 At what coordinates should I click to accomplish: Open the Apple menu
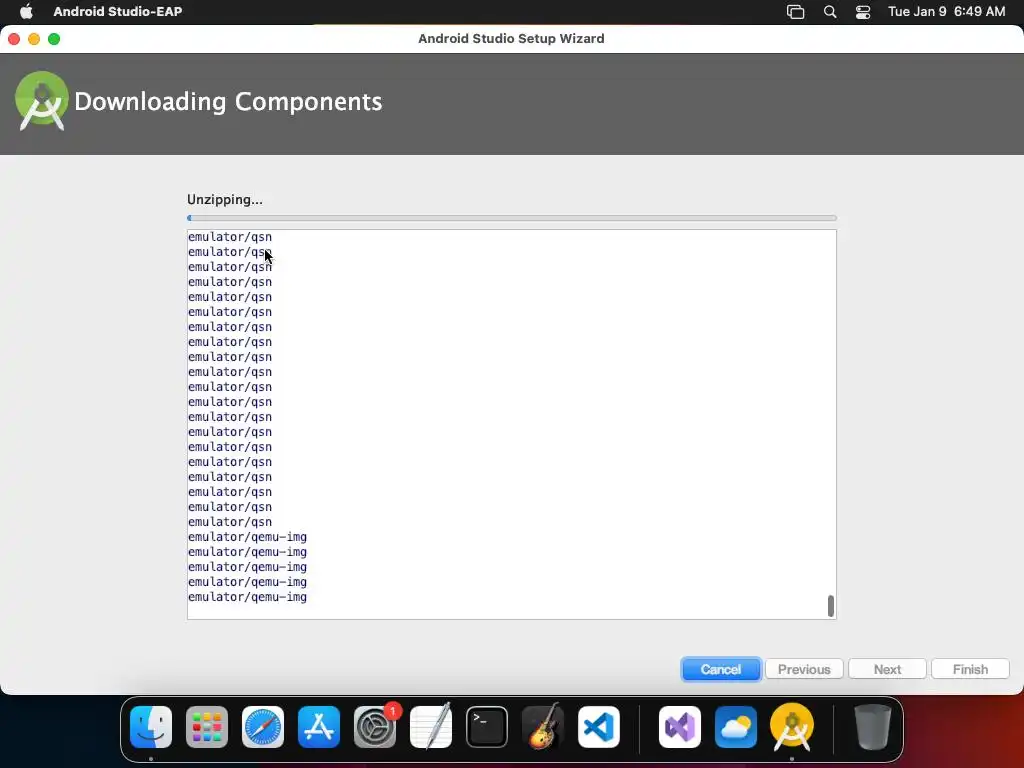point(26,11)
